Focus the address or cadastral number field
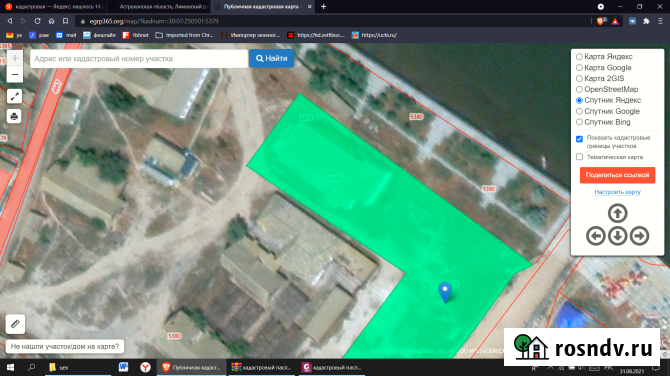Viewport: 670px width, 376px height. tap(139, 59)
